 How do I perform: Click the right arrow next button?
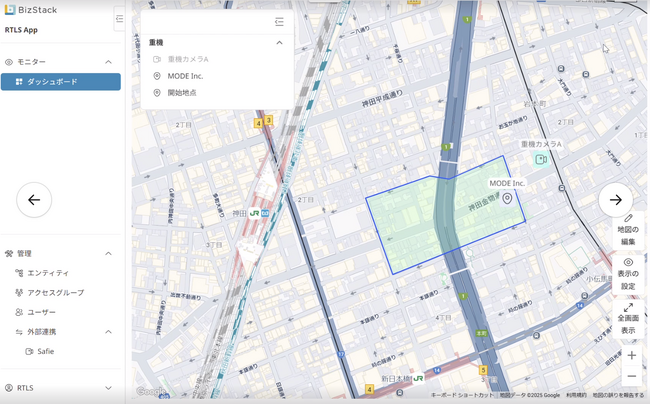(x=616, y=200)
